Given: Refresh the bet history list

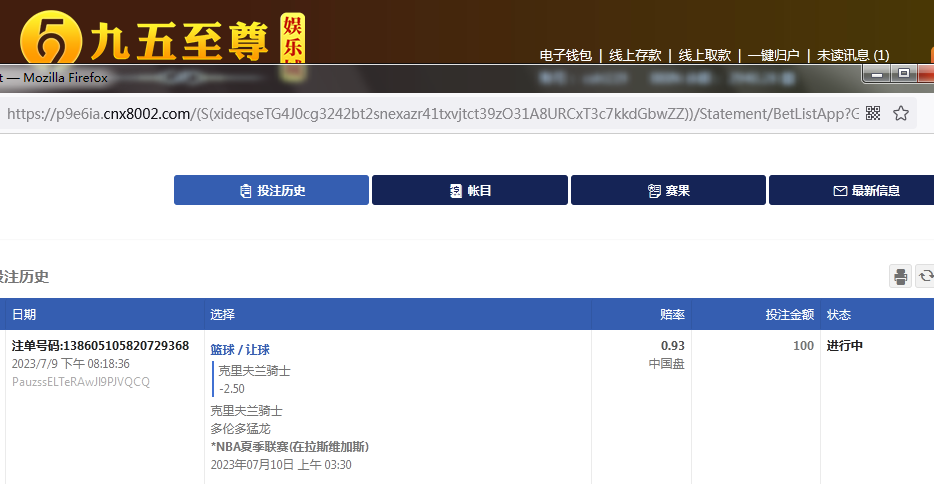Looking at the screenshot, I should click(x=925, y=276).
